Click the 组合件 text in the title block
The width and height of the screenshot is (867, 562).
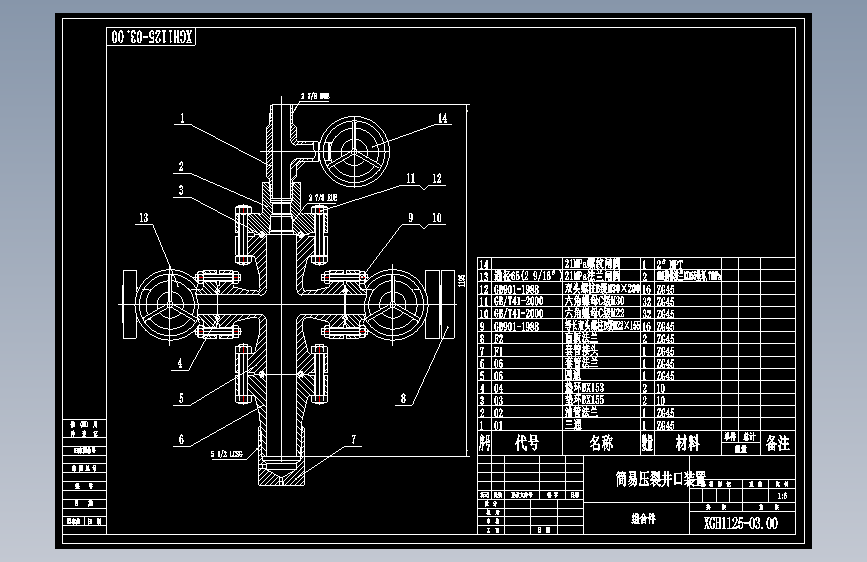(644, 519)
